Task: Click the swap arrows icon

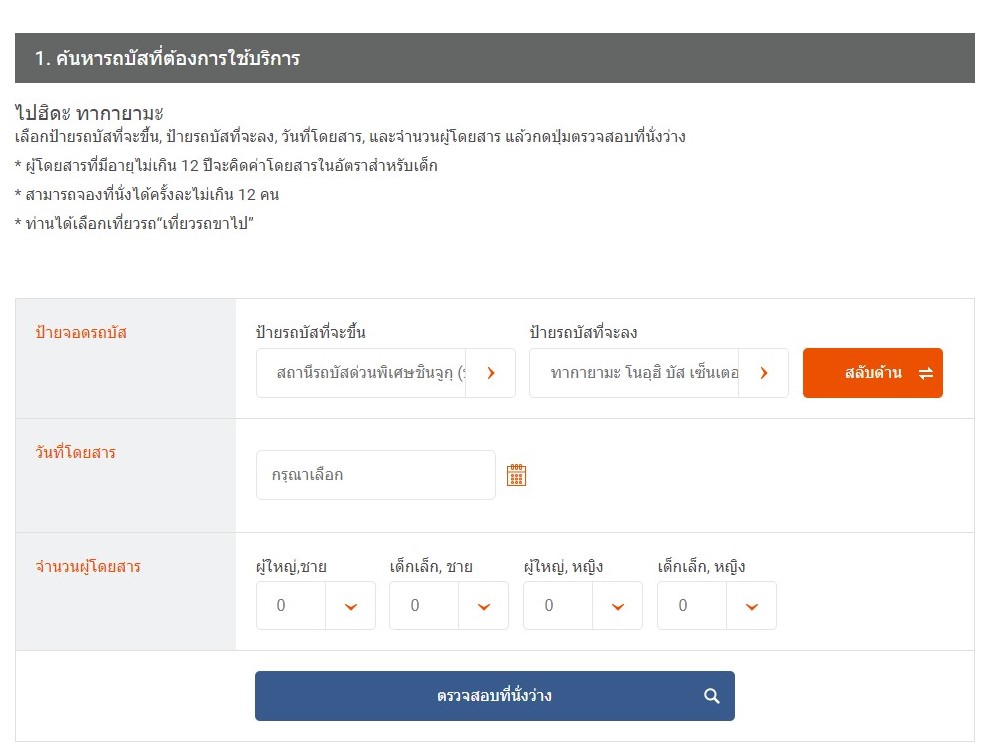Action: tap(925, 374)
